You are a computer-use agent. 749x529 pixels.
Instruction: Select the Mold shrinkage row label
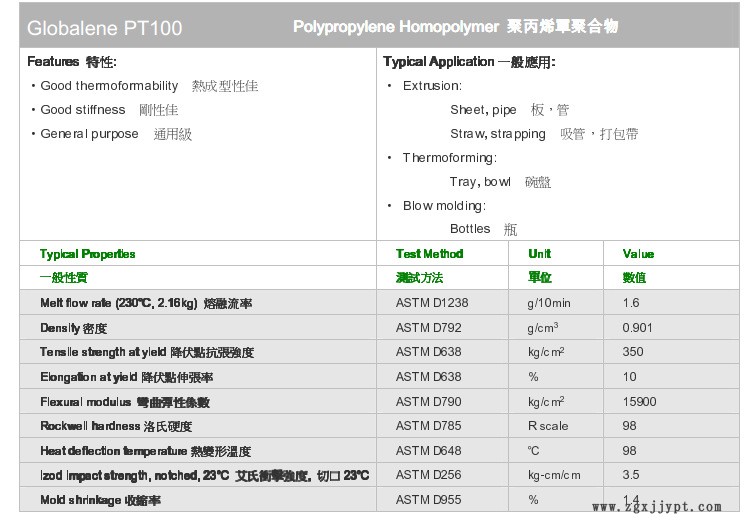[100, 500]
